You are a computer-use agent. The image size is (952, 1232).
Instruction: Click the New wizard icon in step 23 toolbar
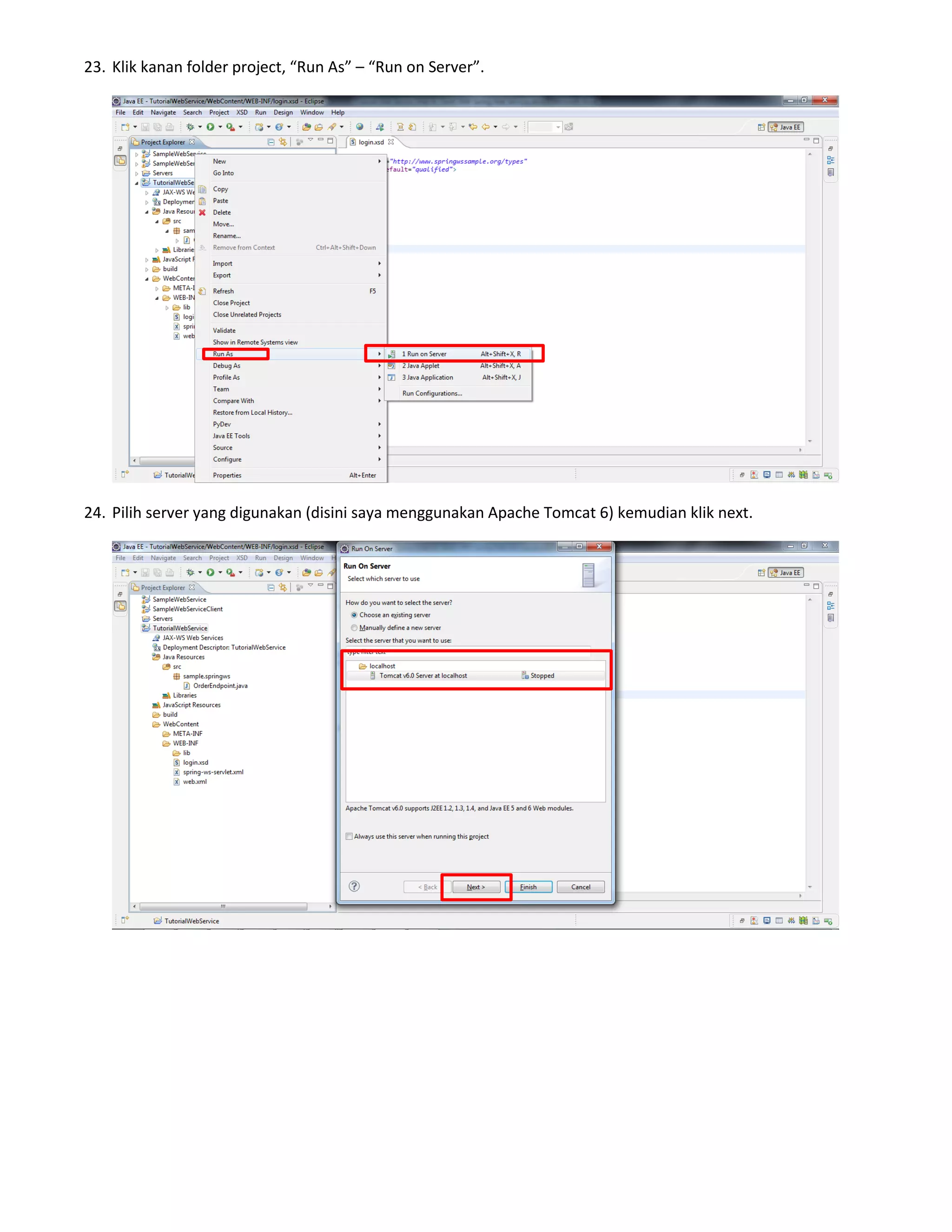pyautogui.click(x=125, y=127)
